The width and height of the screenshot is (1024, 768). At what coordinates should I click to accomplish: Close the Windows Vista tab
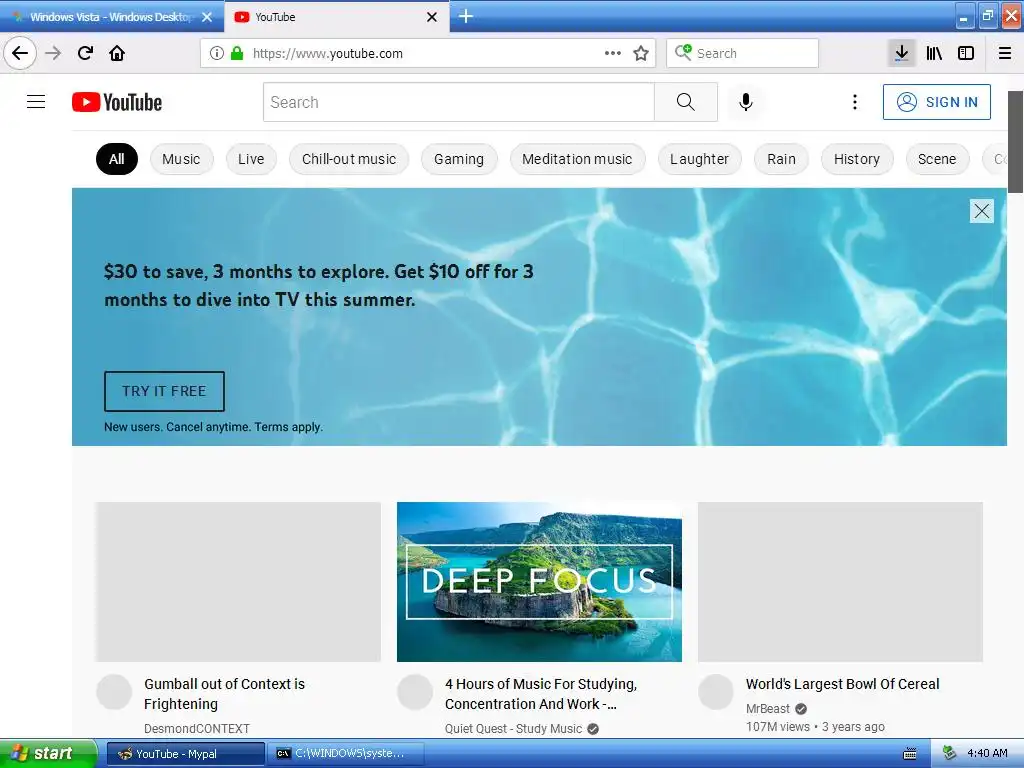[x=207, y=17]
